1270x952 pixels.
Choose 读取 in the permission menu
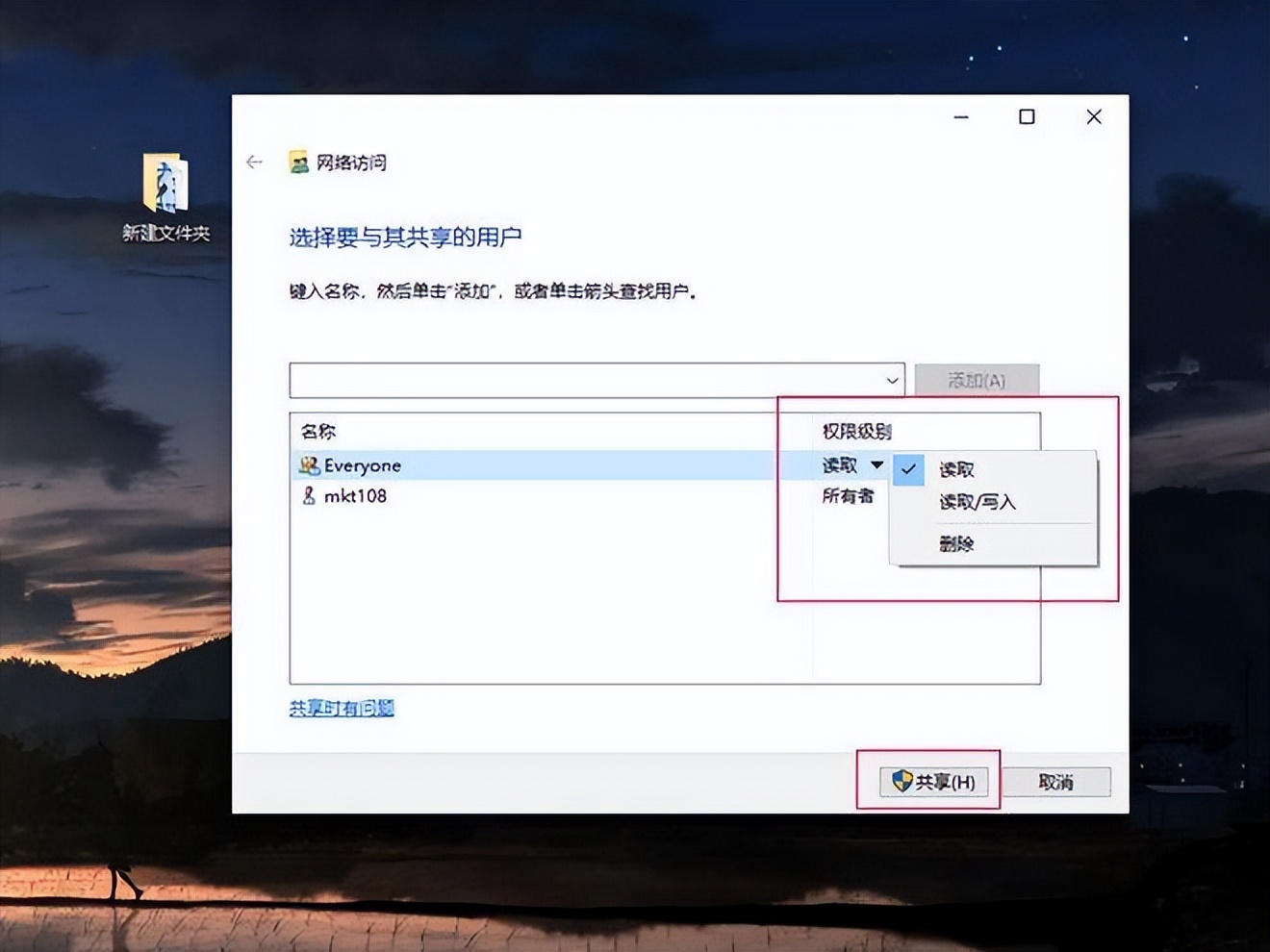point(994,469)
